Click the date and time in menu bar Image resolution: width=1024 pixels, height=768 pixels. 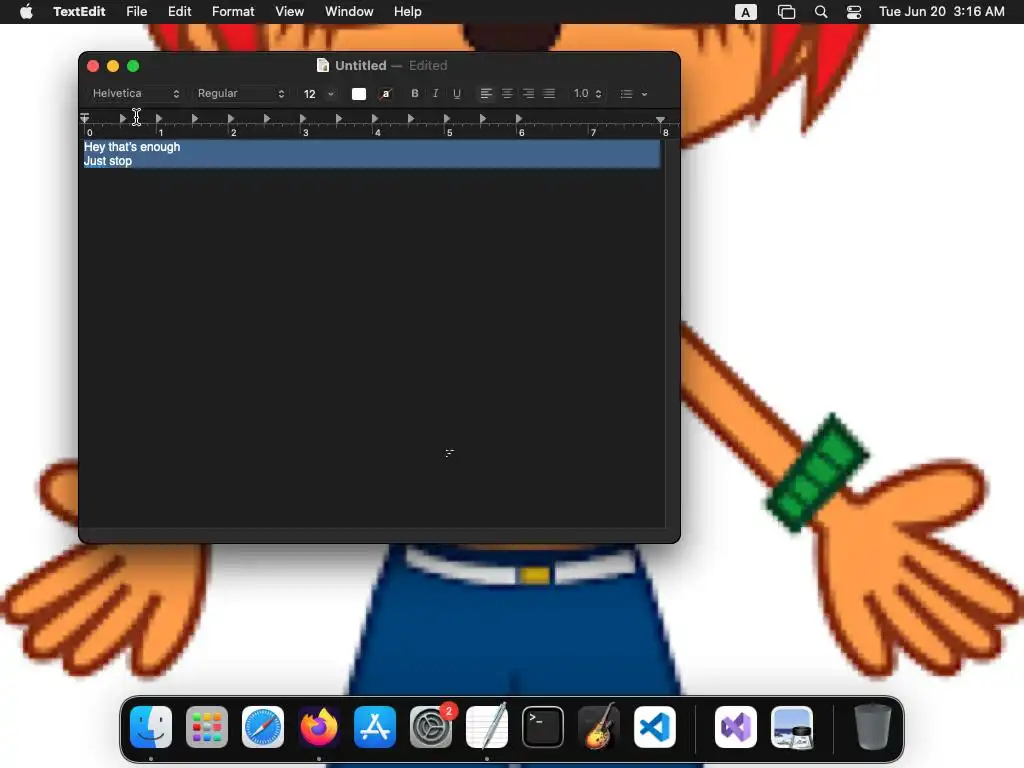pos(942,12)
